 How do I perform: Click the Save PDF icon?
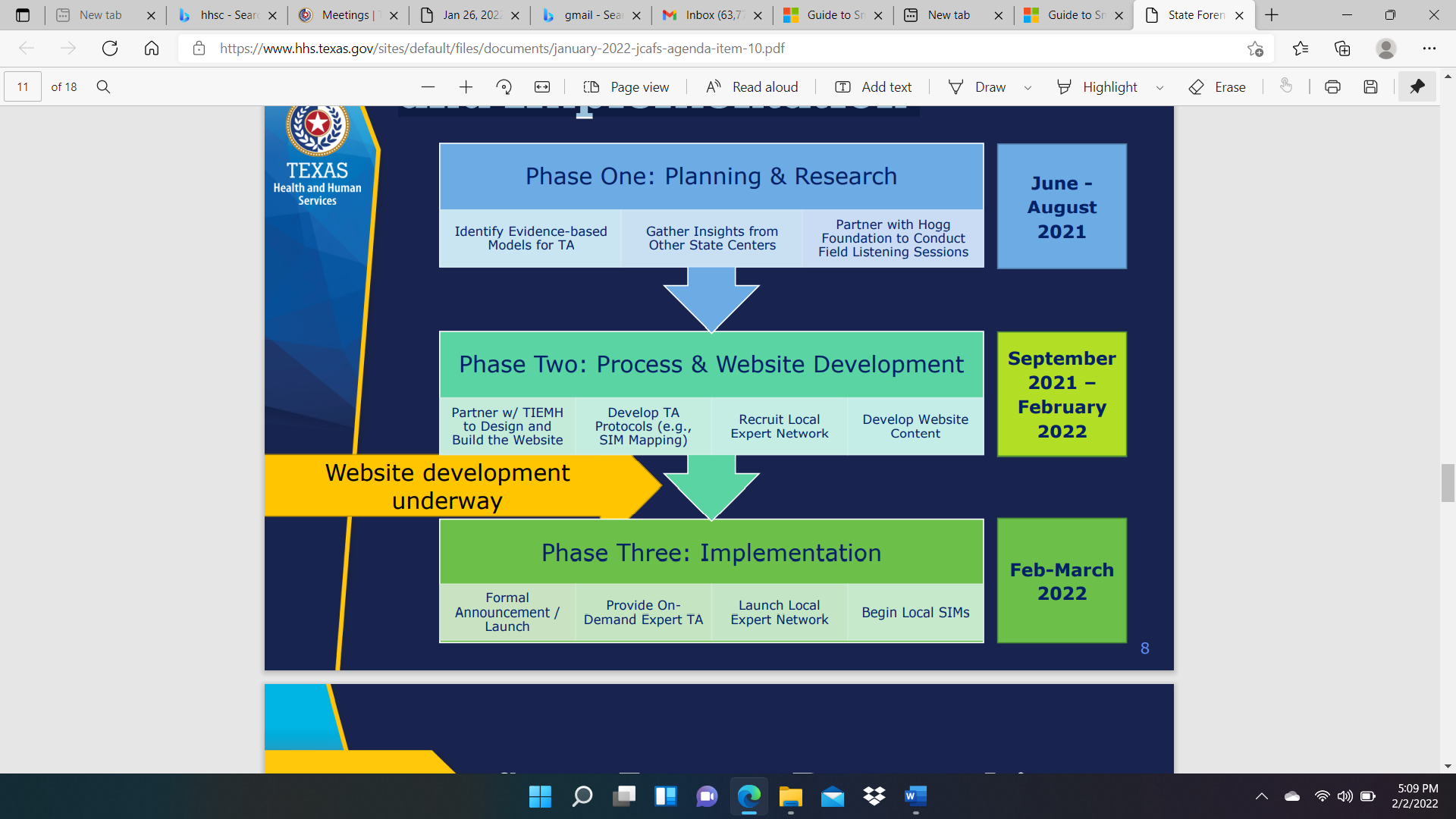tap(1370, 87)
